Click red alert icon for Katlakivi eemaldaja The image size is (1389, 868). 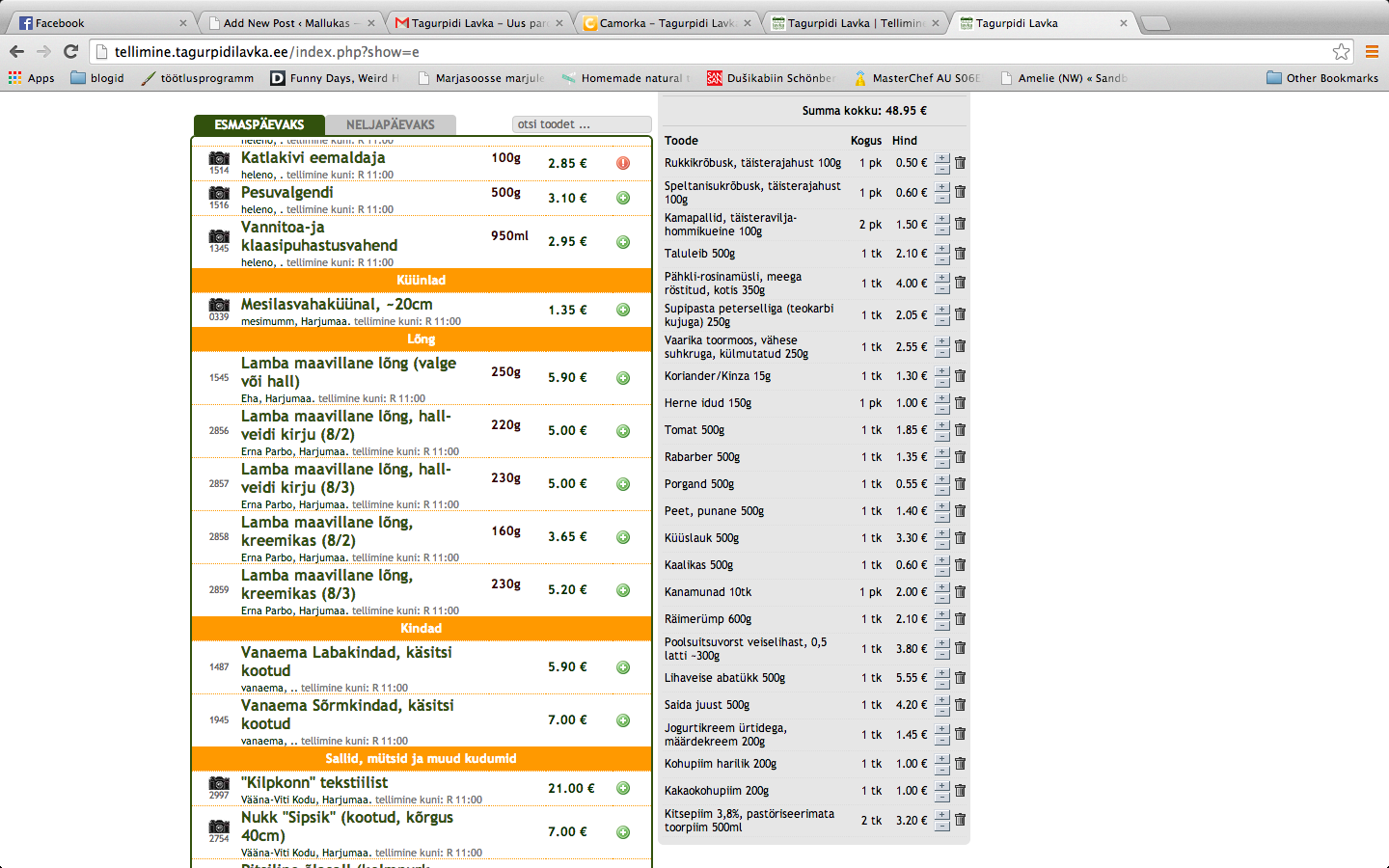pos(623,163)
